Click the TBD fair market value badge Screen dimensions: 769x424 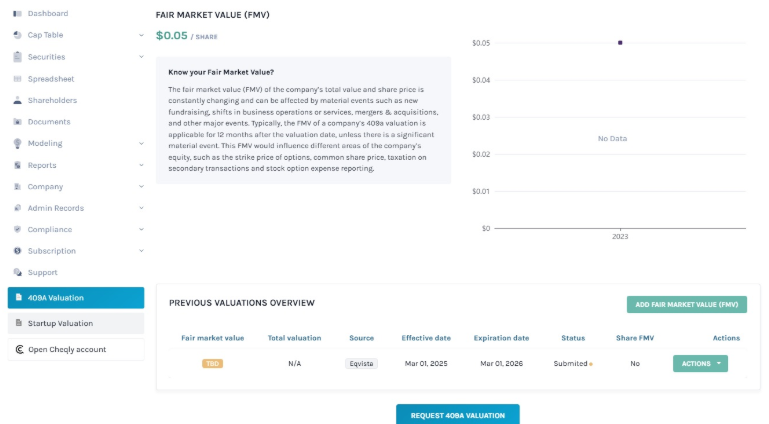212,364
